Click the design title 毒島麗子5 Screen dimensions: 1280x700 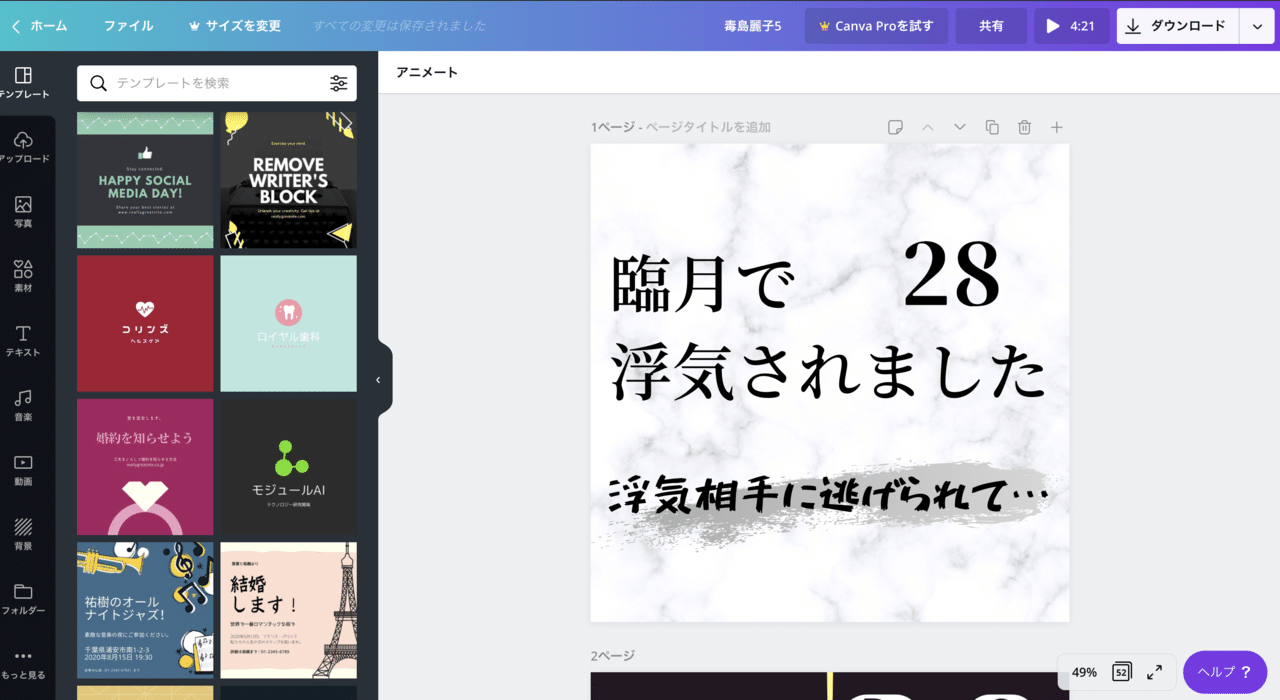point(753,26)
